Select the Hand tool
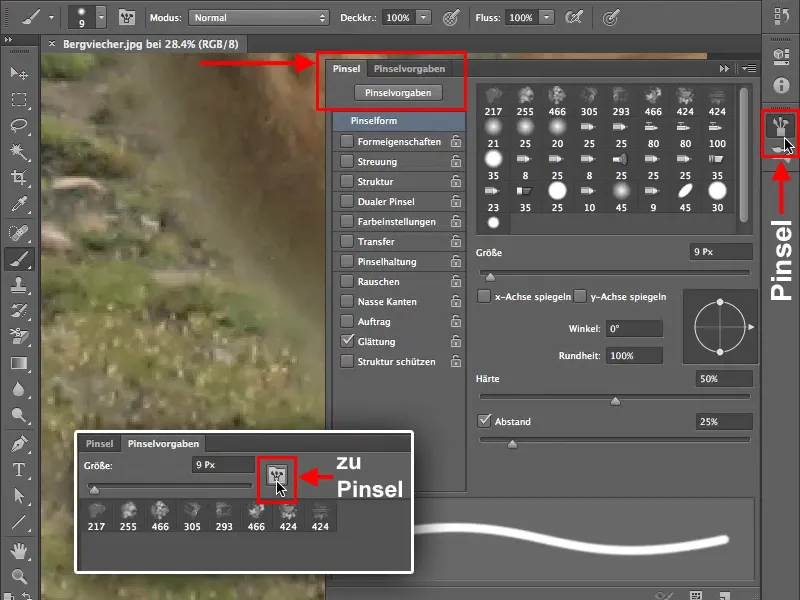Viewport: 800px width, 600px height. pyautogui.click(x=19, y=551)
